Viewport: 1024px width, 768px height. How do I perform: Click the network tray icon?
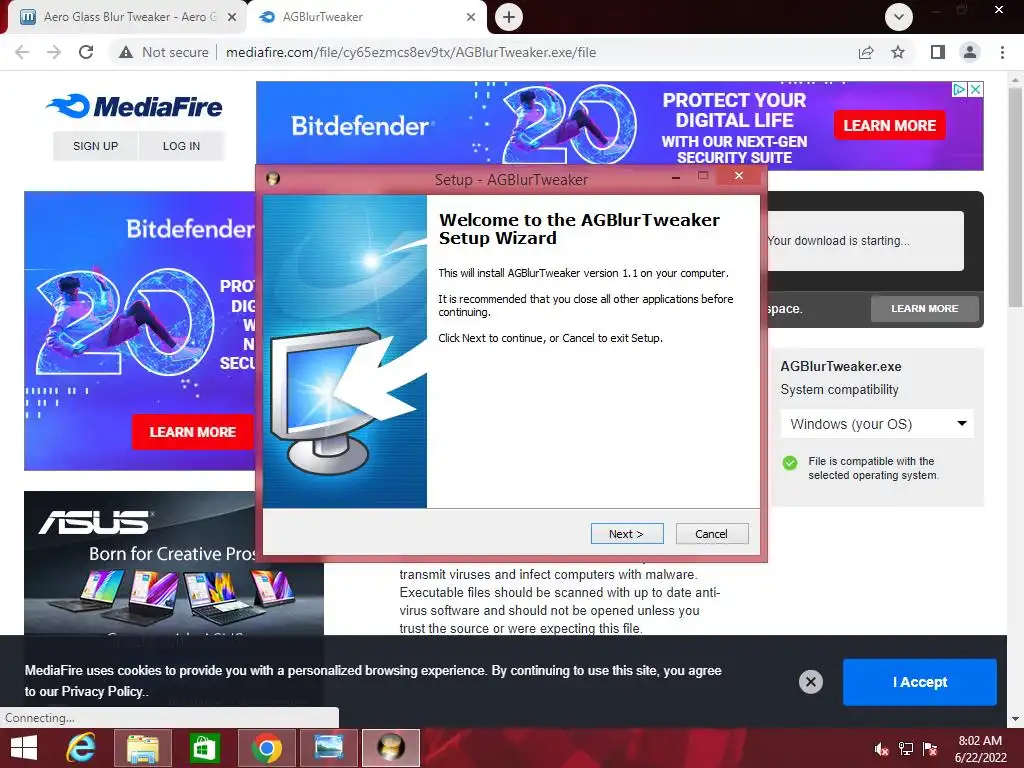click(x=906, y=749)
